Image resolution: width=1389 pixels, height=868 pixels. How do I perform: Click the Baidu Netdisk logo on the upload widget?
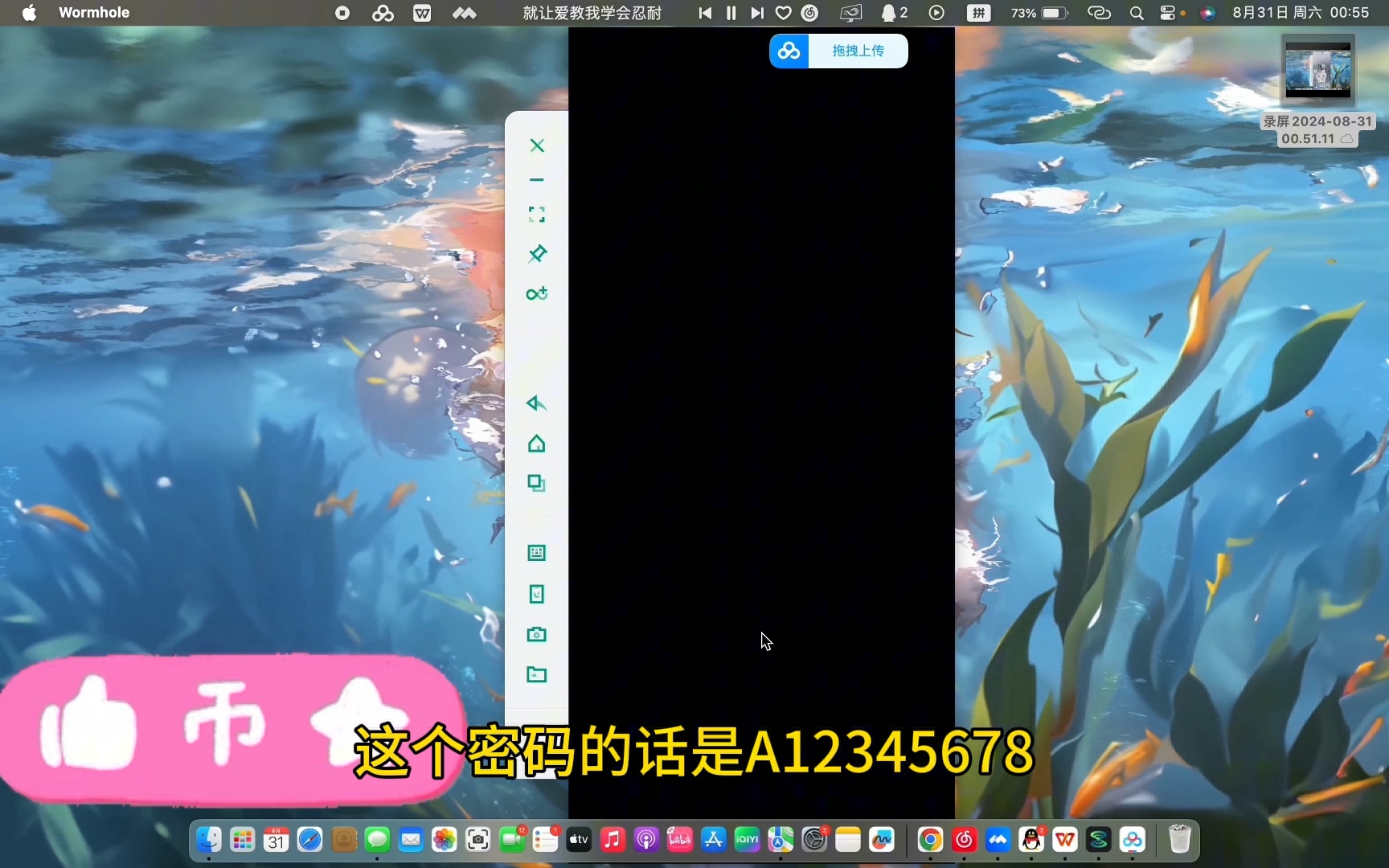[789, 51]
